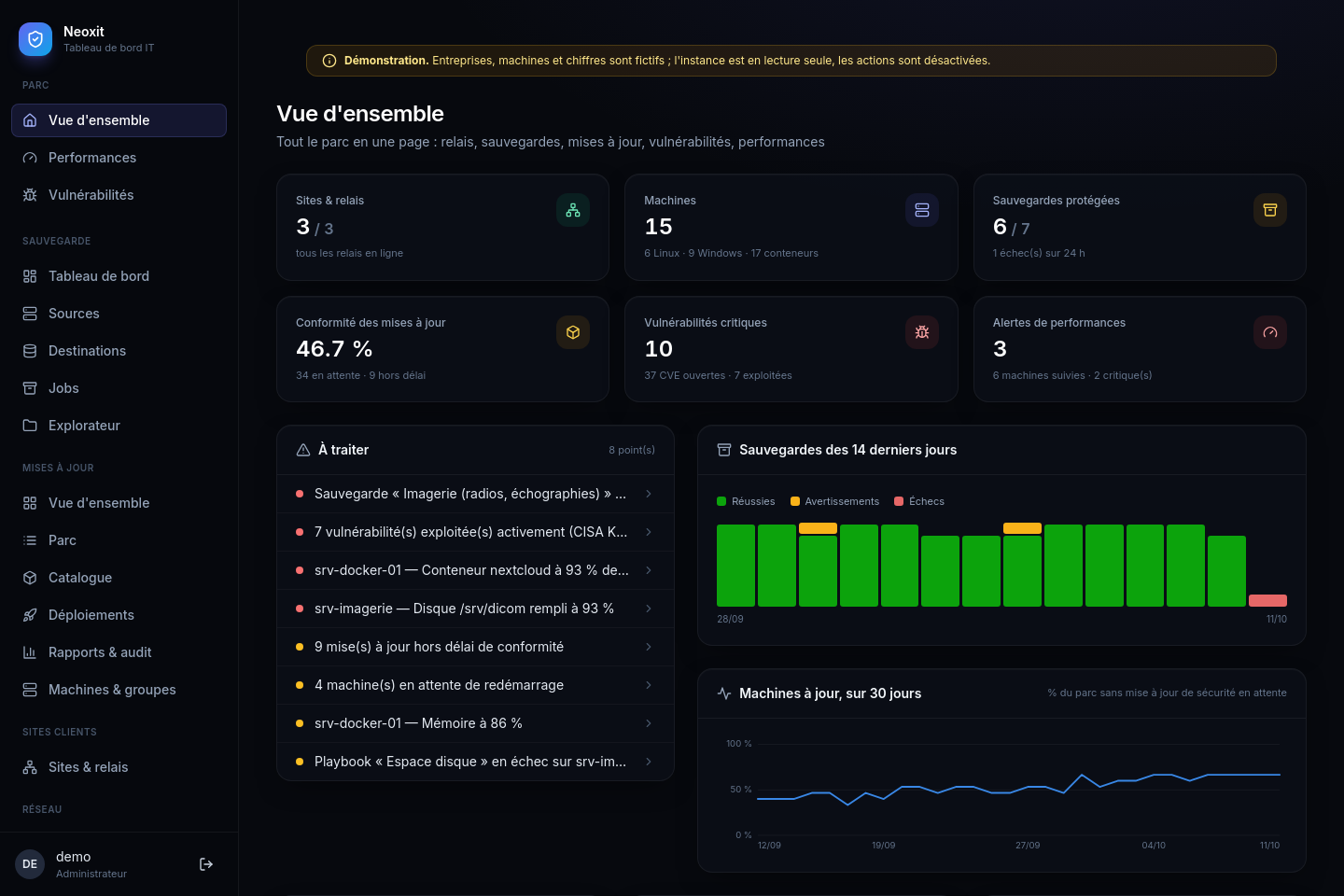Open Déploiements in the sidebar
The height and width of the screenshot is (896, 1344).
[119, 615]
